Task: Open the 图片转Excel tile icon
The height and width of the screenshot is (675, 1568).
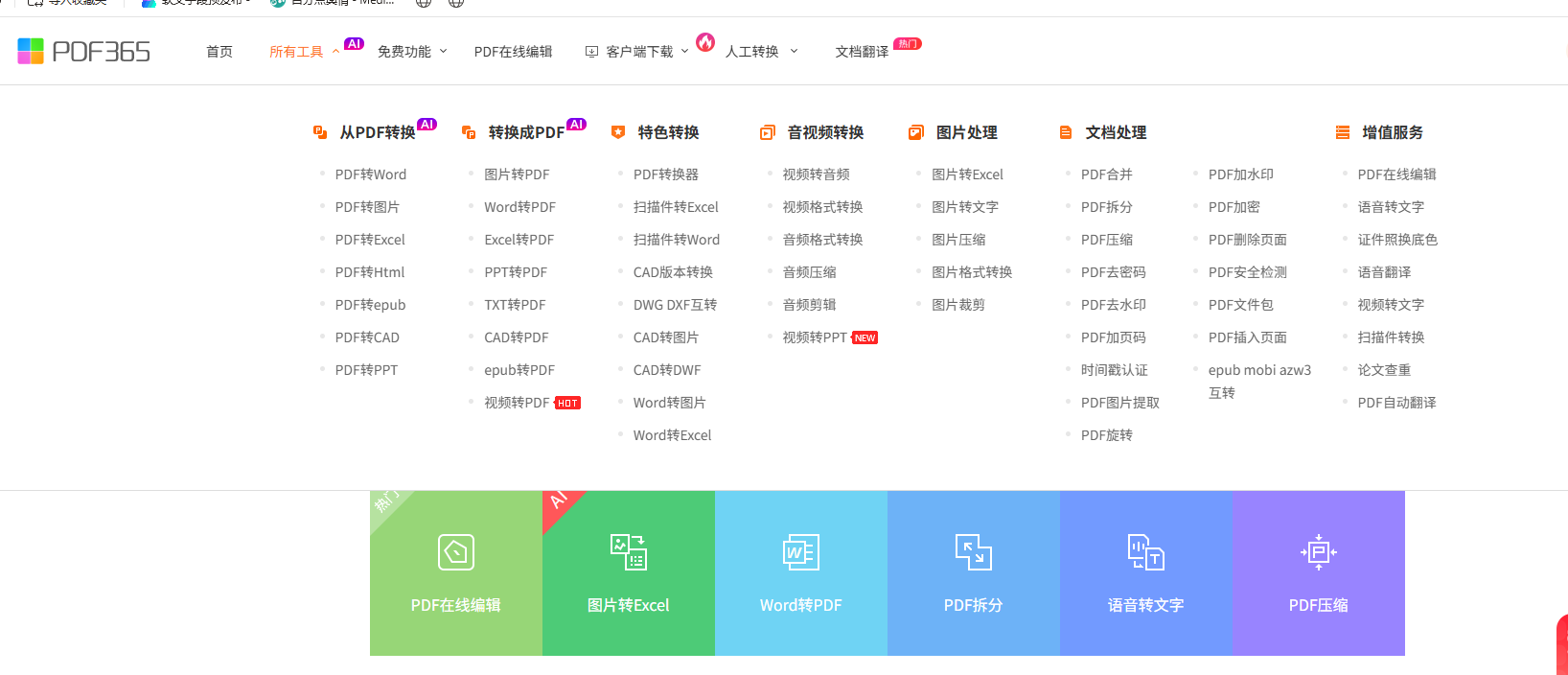Action: pyautogui.click(x=629, y=552)
